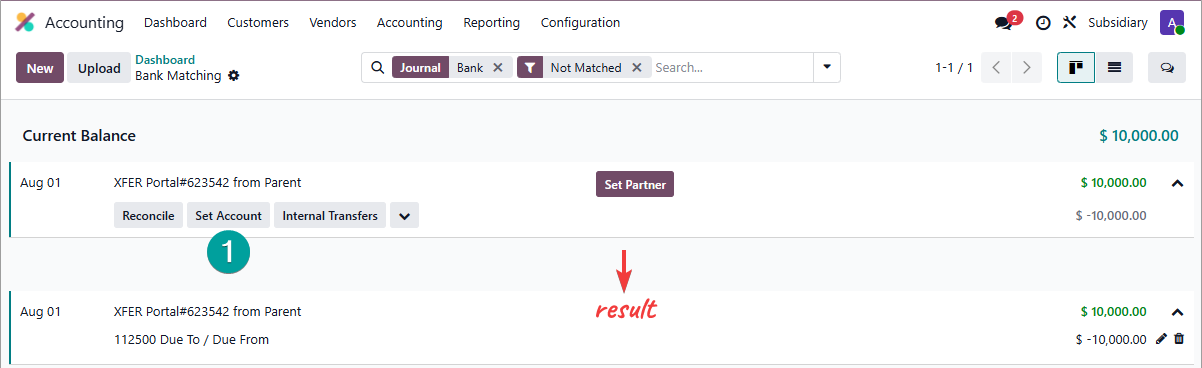Remove the Not Matched filter
Screen dimensions: 1202x368
click(x=636, y=68)
